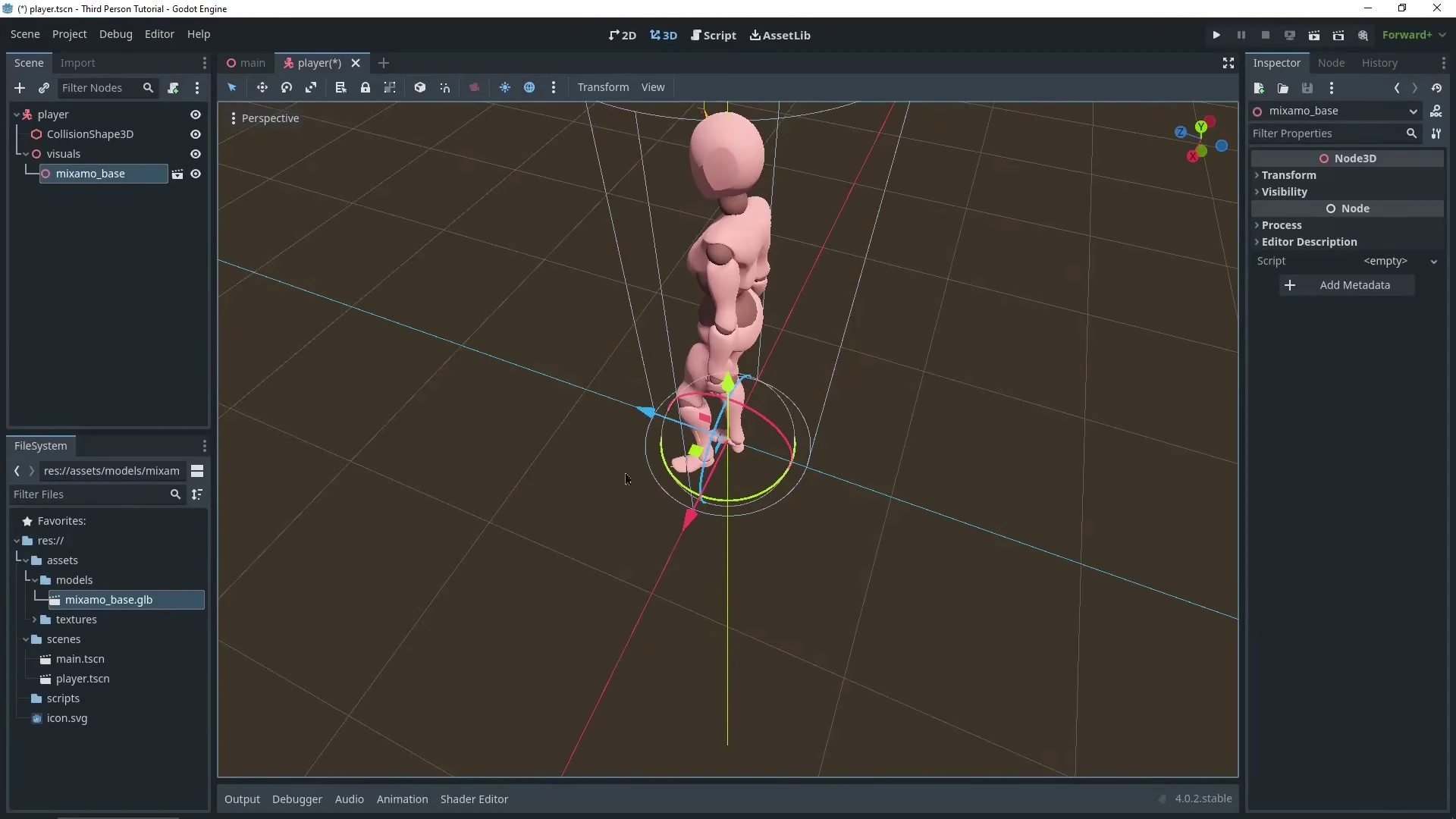Load an existing resource in Inspector
1456x819 pixels.
pos(1283,88)
